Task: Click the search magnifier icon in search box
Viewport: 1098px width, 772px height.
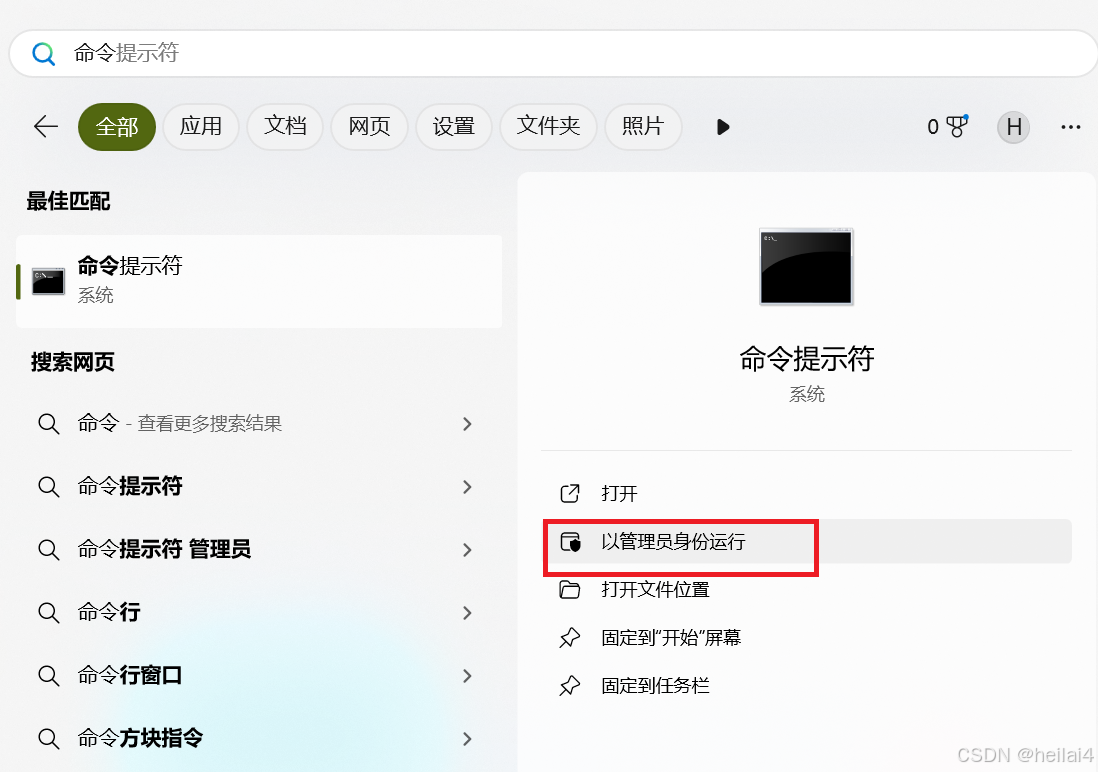Action: coord(43,53)
